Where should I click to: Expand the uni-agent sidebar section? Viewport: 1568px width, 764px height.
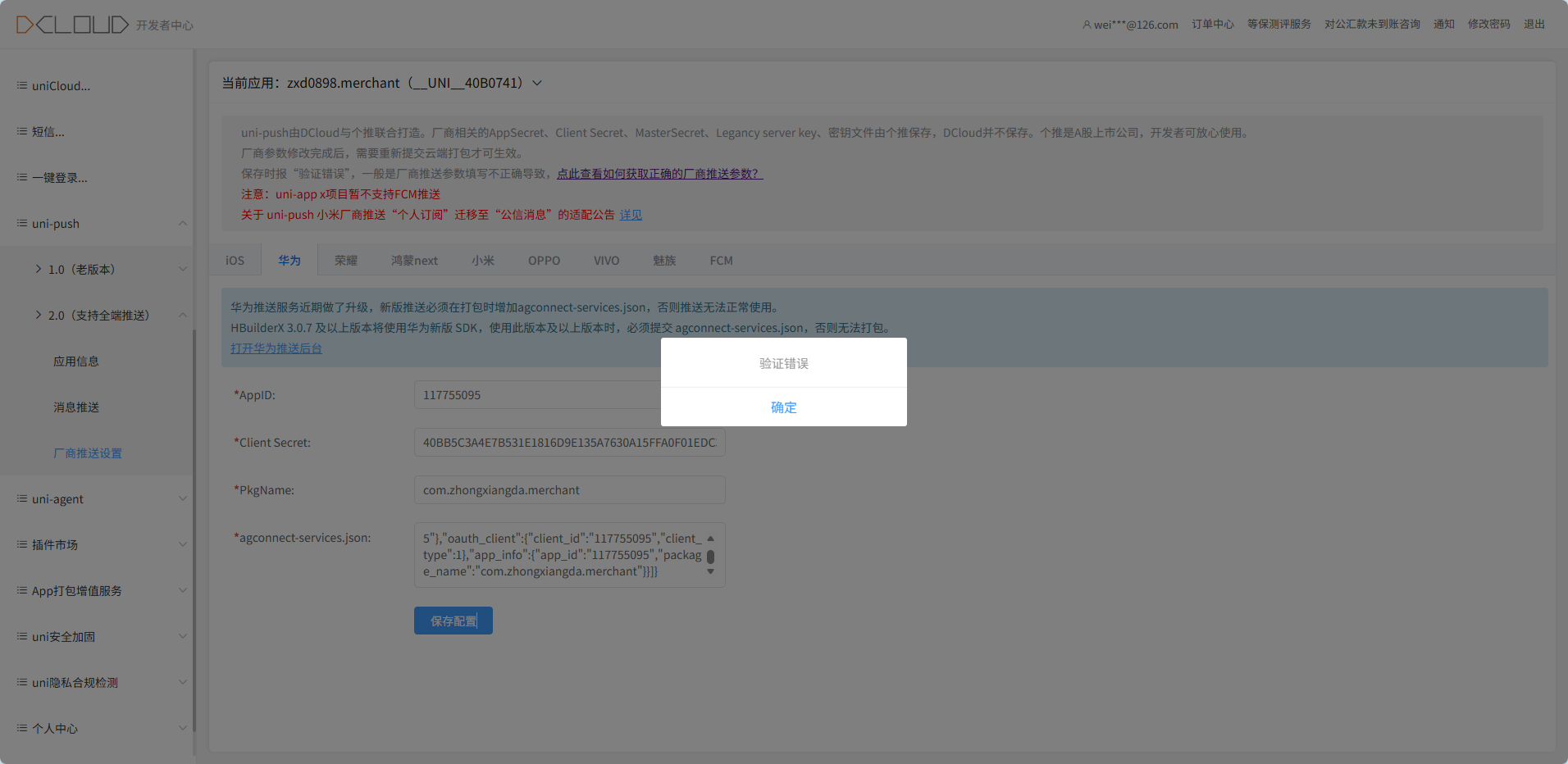point(183,498)
